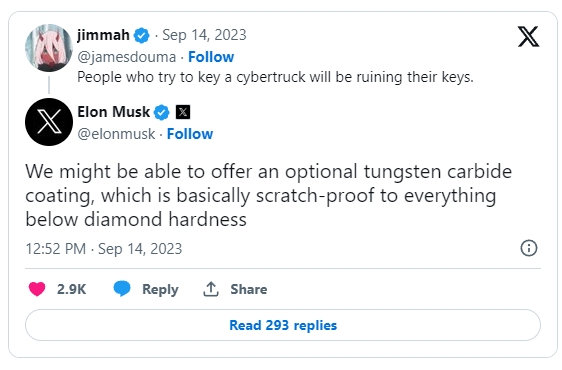Follow the @elonmusk account
Screen dimensions: 562x370
pos(190,134)
